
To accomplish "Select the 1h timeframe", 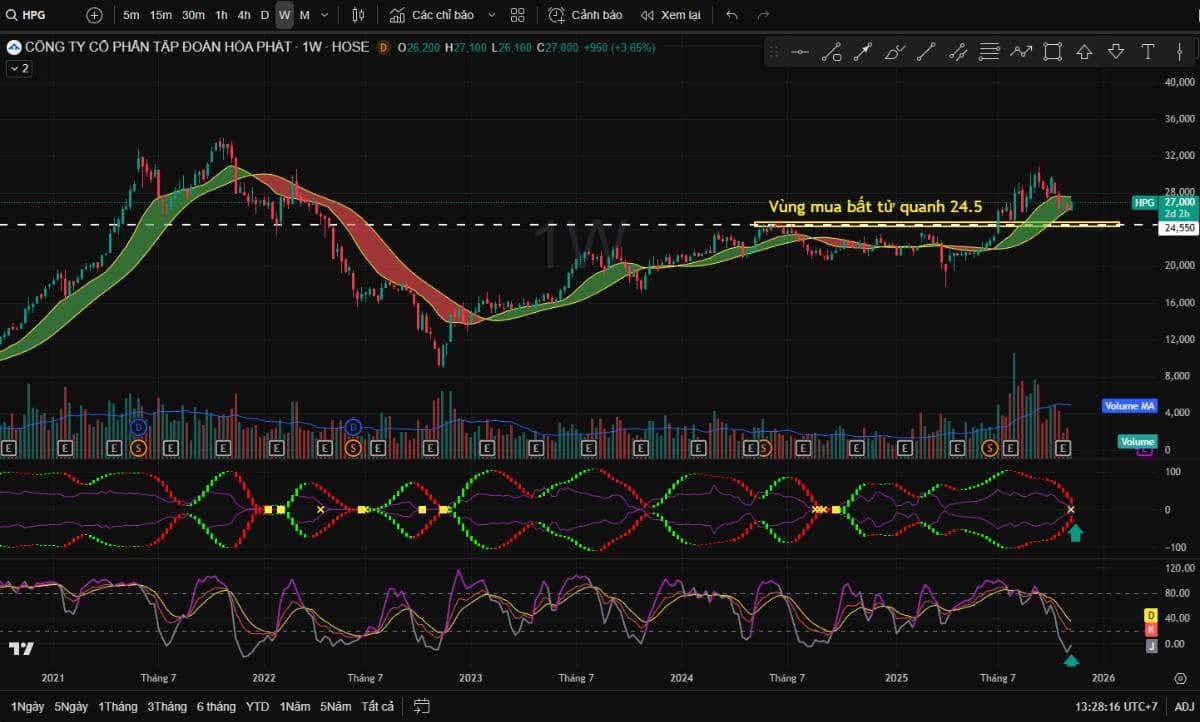I will click(x=221, y=15).
